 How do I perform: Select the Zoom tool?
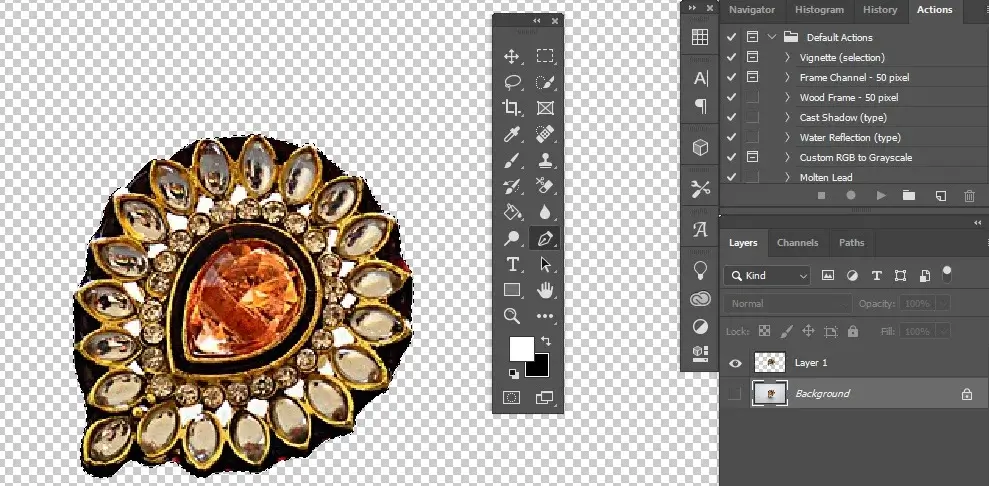[x=512, y=316]
